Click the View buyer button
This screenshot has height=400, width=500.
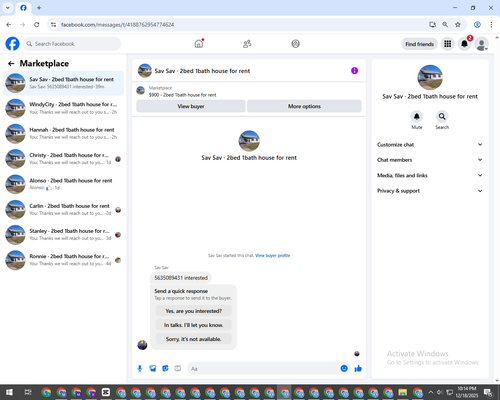pos(191,106)
